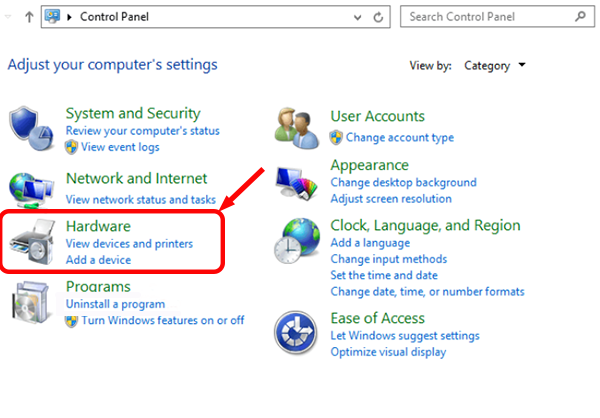Click the Search Control Panel field

(x=490, y=17)
